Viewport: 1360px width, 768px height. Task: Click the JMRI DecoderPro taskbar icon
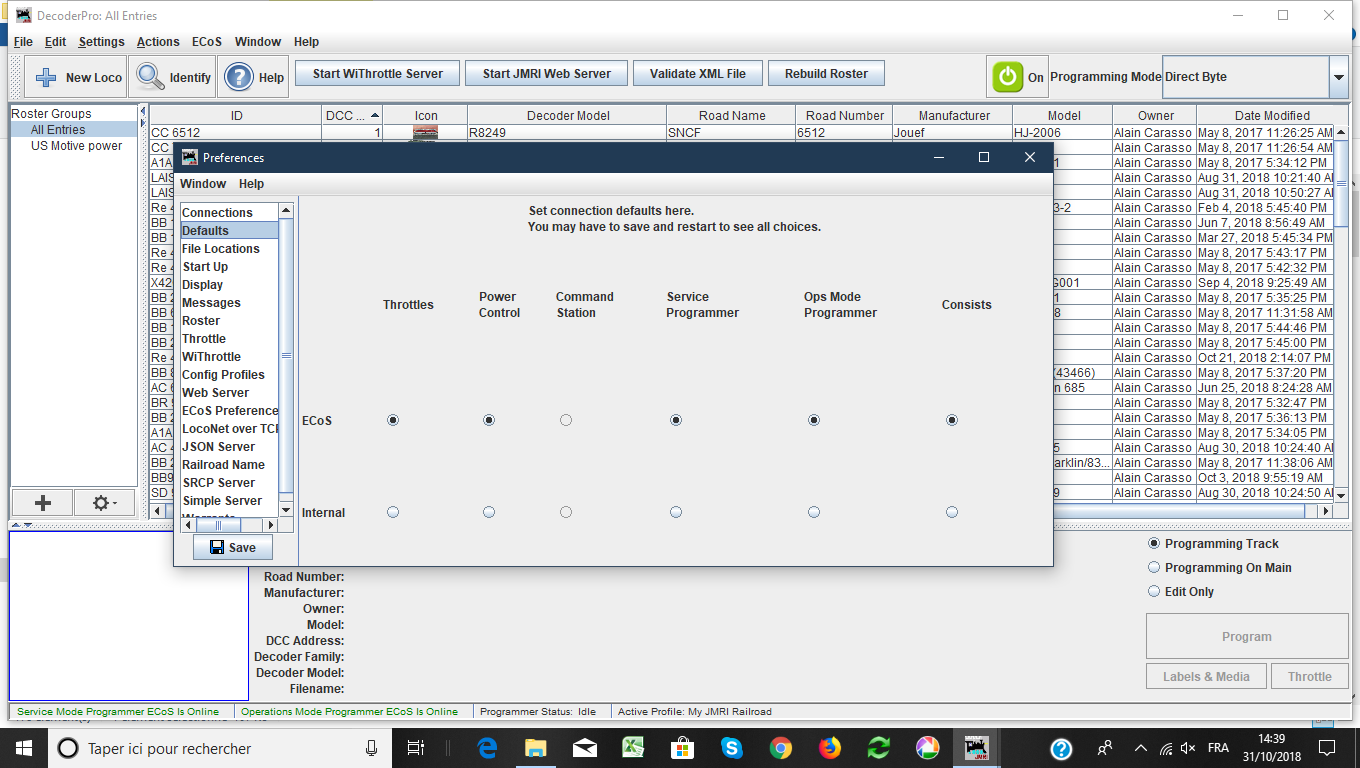click(x=976, y=747)
